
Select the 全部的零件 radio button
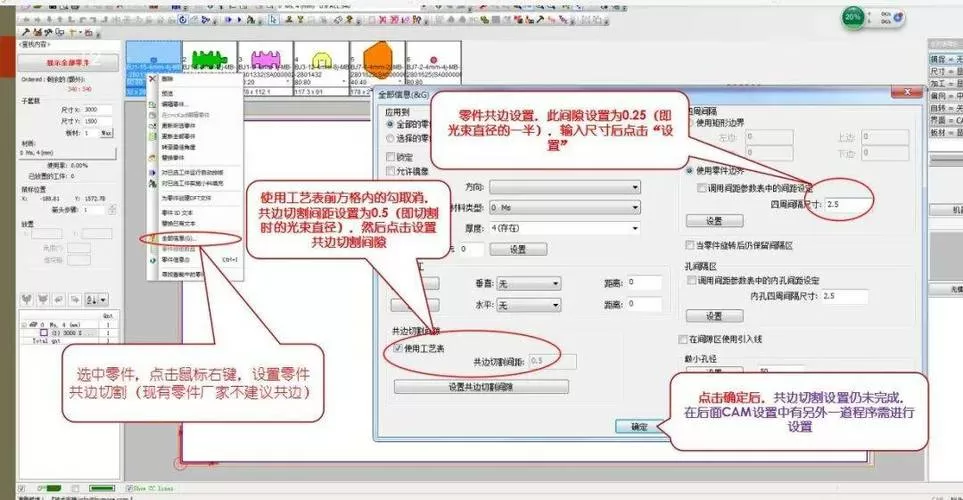pos(390,124)
